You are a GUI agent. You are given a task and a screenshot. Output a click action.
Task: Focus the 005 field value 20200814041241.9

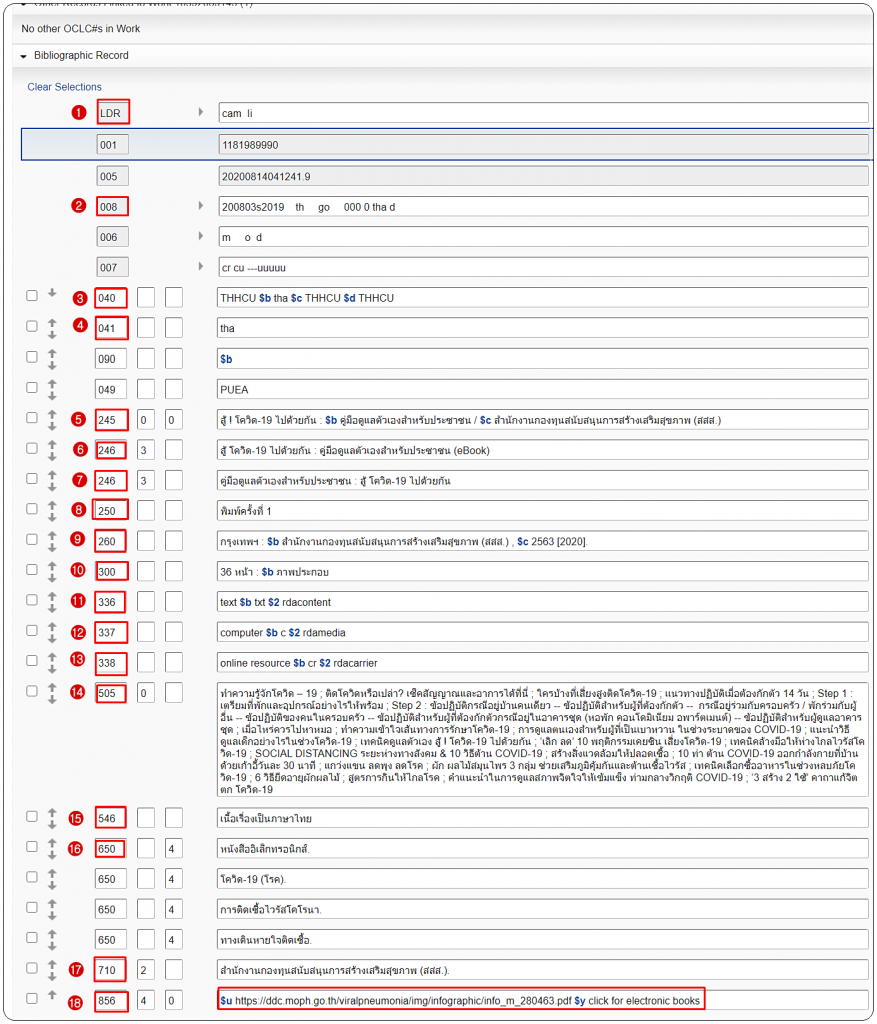pyautogui.click(x=543, y=176)
